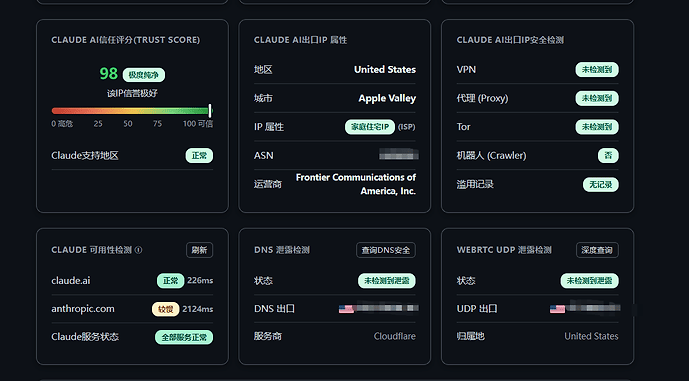The height and width of the screenshot is (381, 689).
Task: Click the anthropic.com row label
Action: click(83, 309)
